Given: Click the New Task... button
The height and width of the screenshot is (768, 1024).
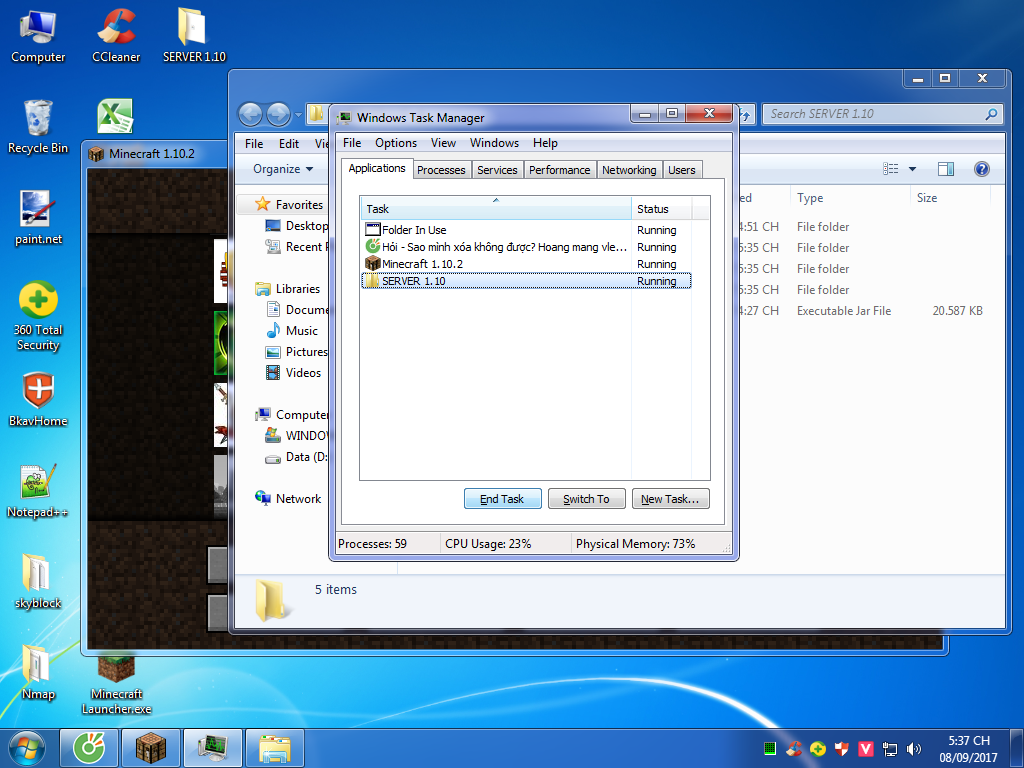Looking at the screenshot, I should (671, 499).
